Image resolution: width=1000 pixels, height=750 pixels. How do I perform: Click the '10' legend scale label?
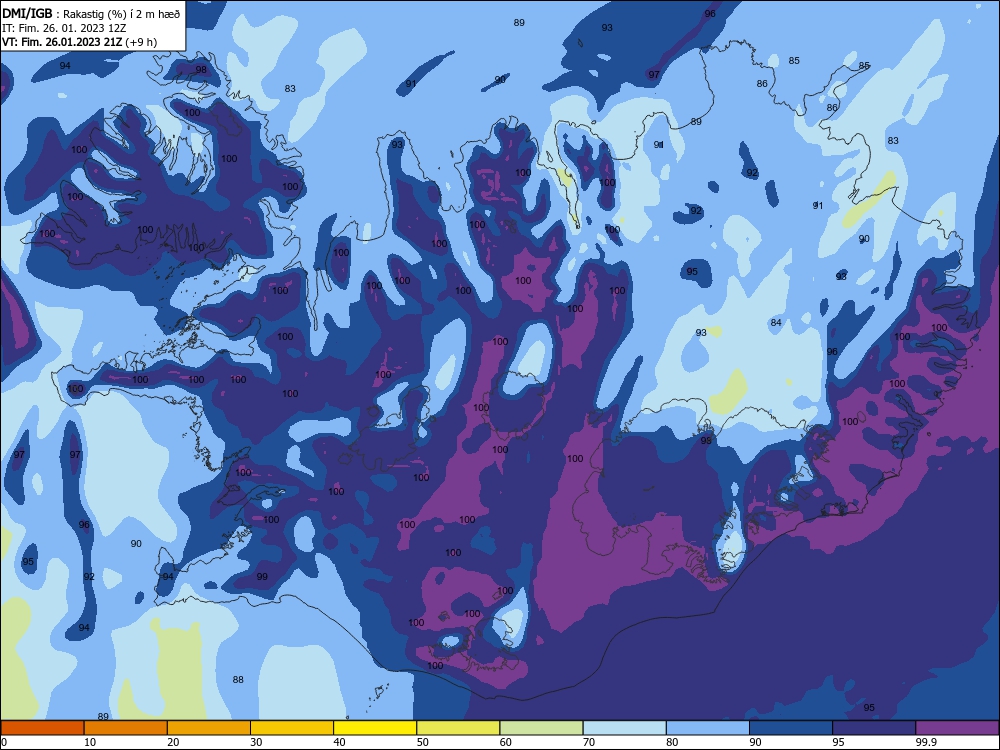pyautogui.click(x=90, y=742)
